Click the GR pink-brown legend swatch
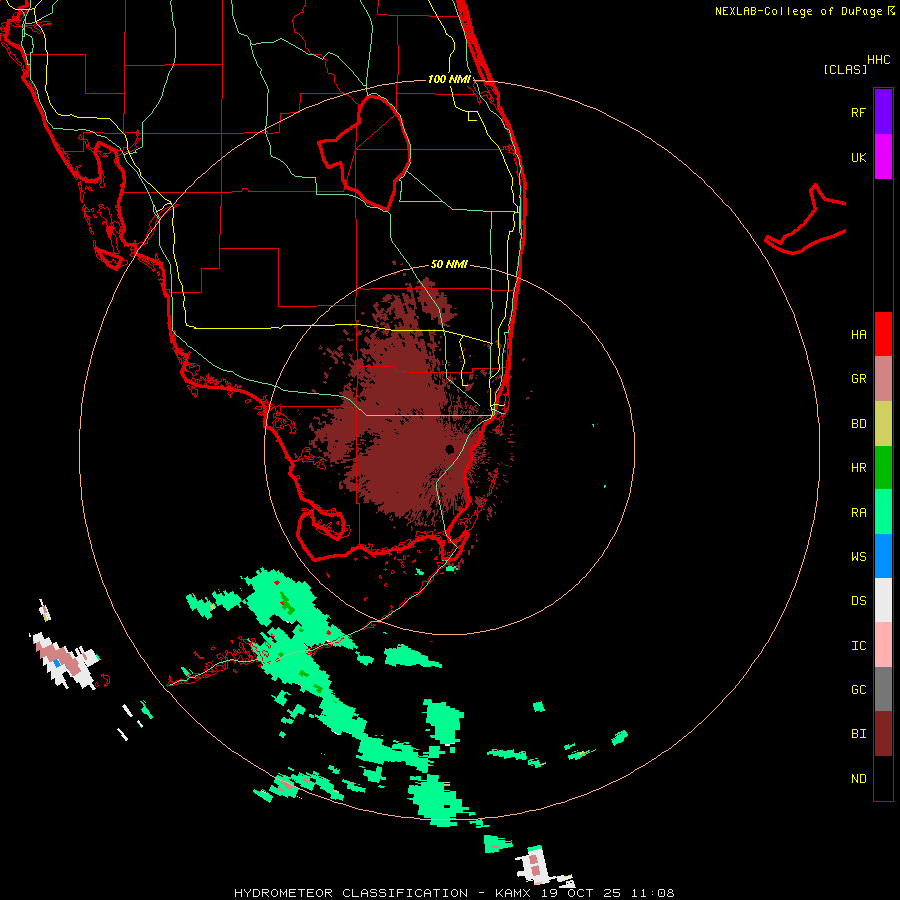 pos(883,379)
